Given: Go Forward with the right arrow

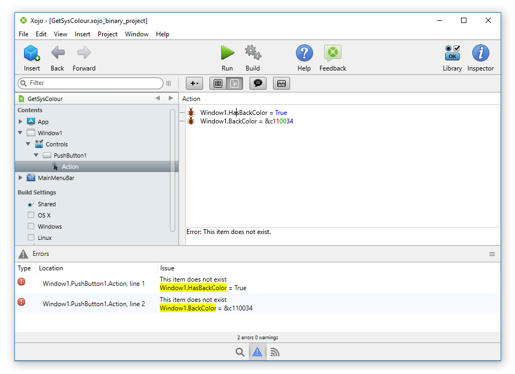Looking at the screenshot, I should pos(84,53).
